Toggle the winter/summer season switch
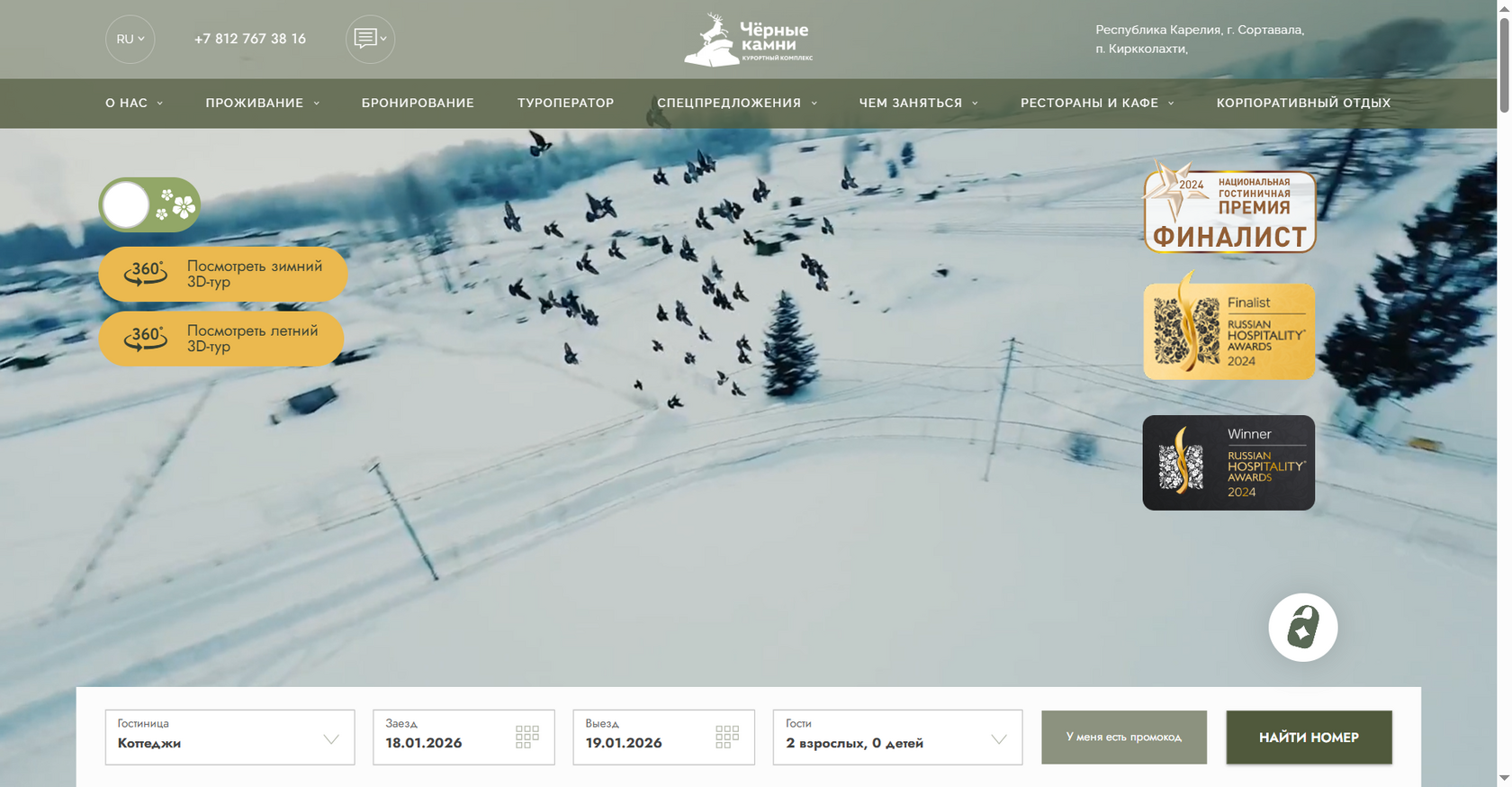This screenshot has width=1512, height=787. pos(149,205)
